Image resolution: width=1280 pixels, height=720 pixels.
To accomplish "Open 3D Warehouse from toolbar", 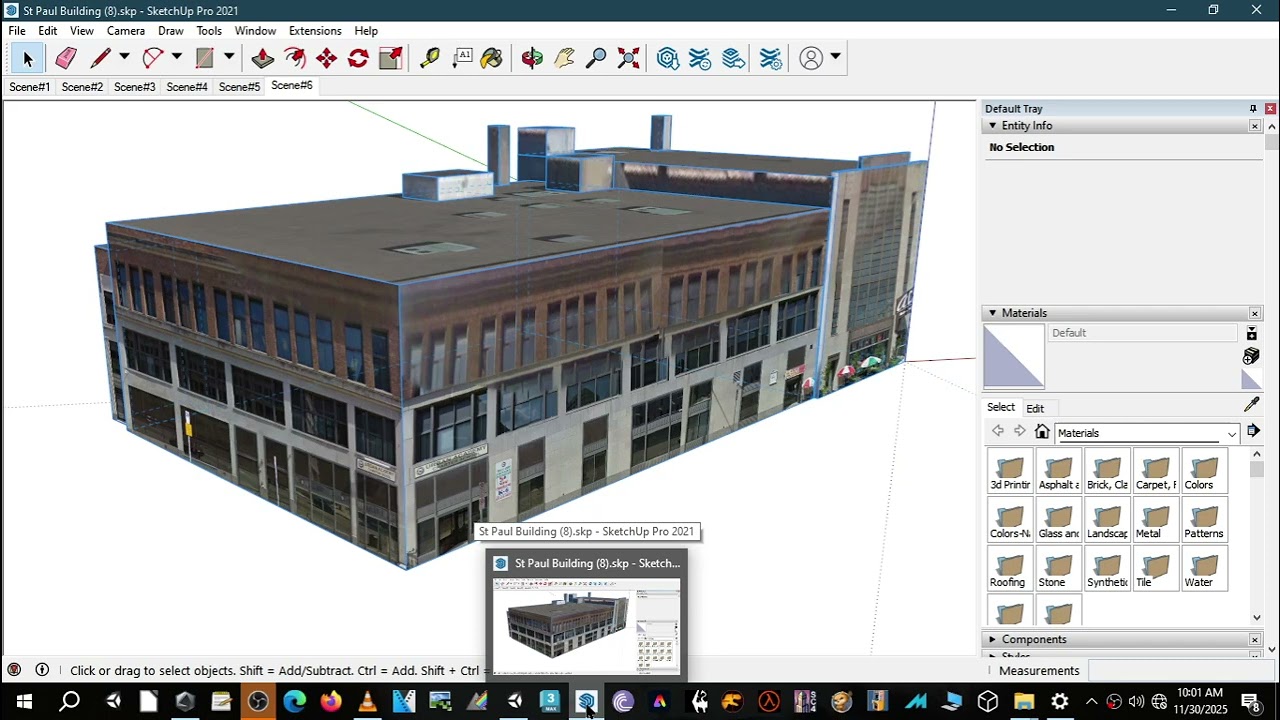I will (x=668, y=59).
